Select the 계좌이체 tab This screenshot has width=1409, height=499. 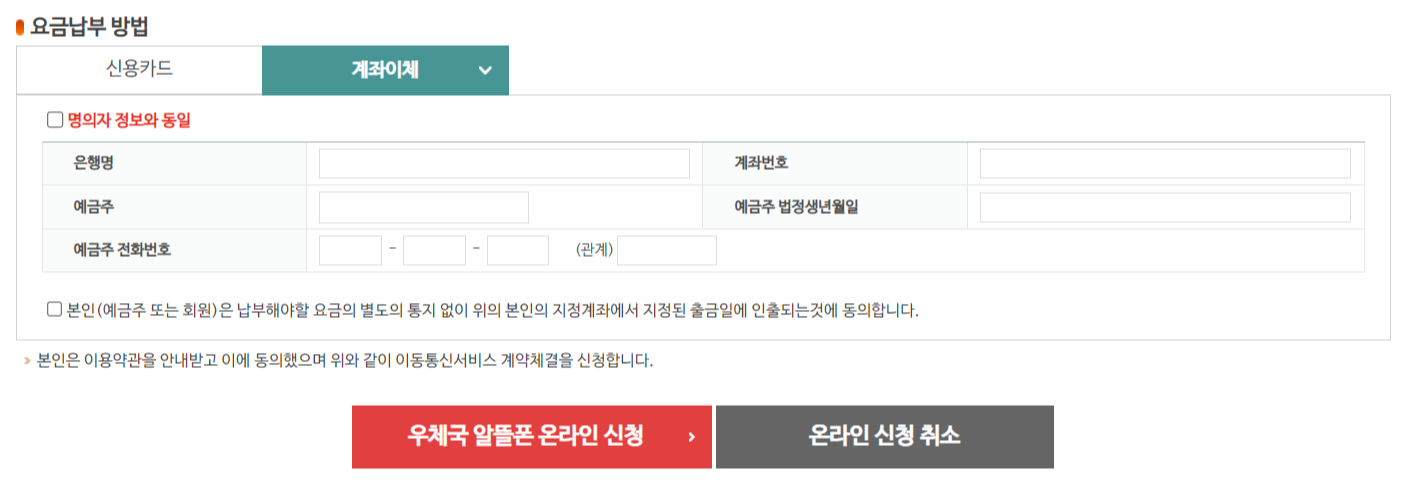coord(385,70)
